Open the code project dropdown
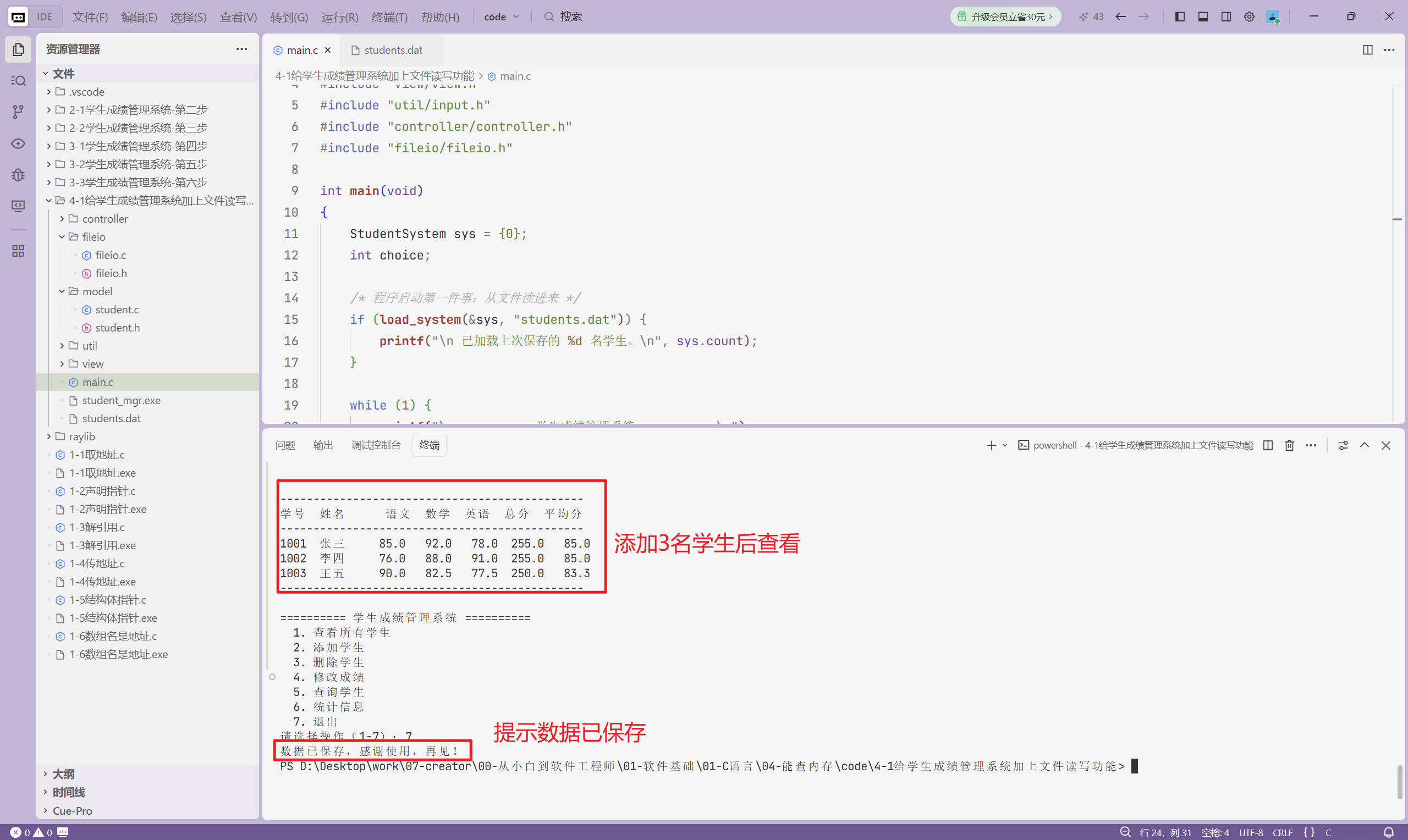 click(x=502, y=17)
